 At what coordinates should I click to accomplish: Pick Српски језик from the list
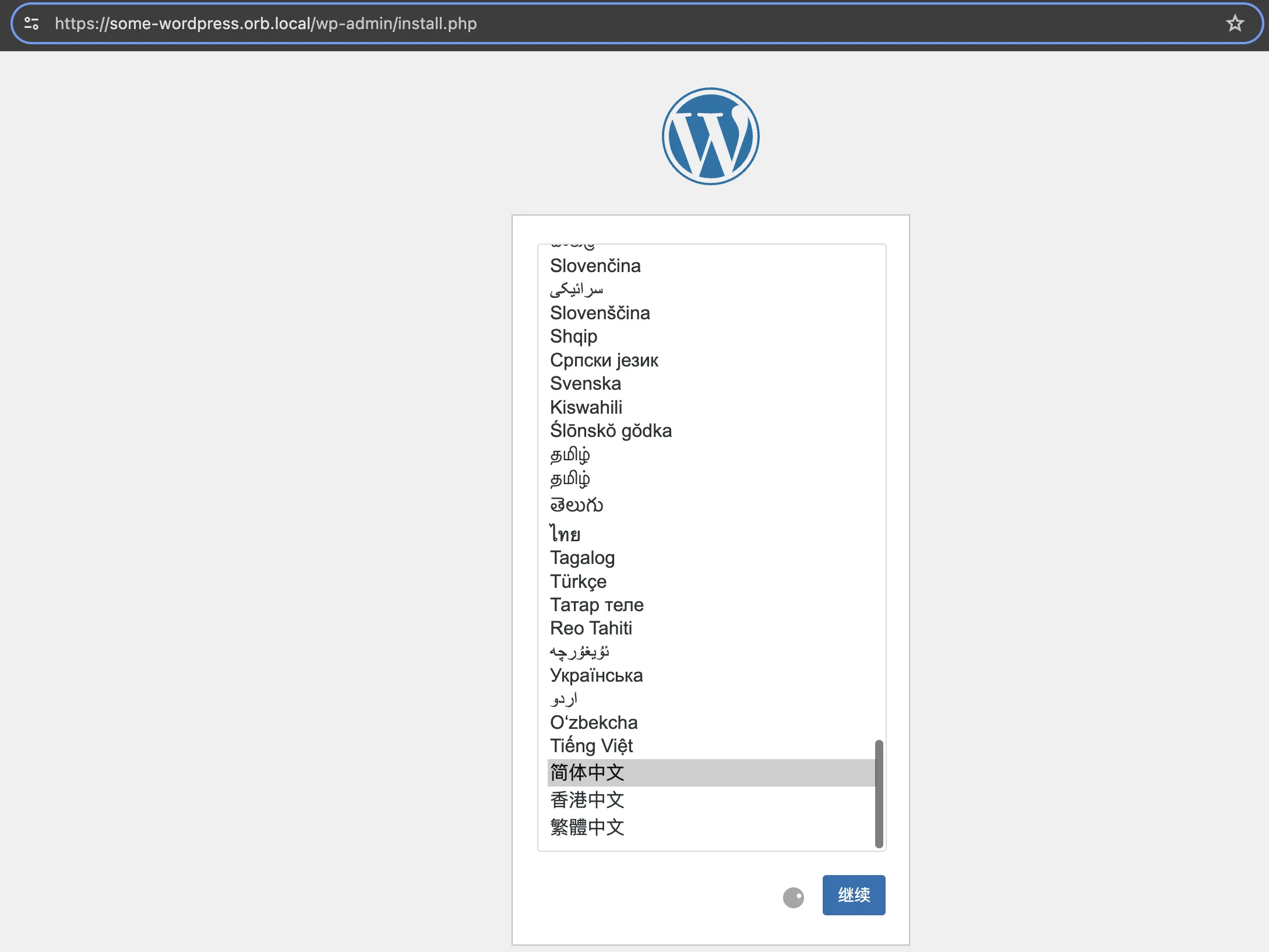711,360
